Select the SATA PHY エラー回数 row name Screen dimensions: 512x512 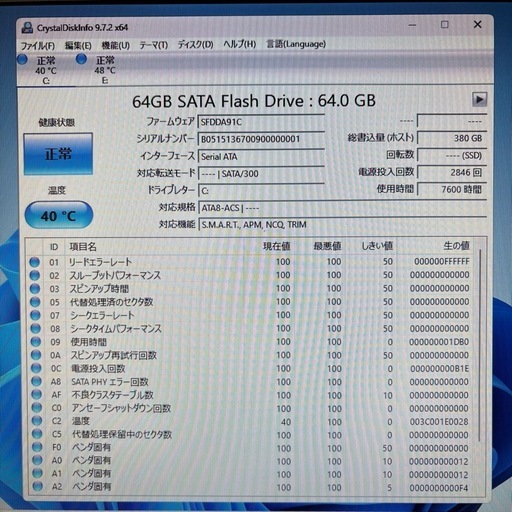coord(110,382)
